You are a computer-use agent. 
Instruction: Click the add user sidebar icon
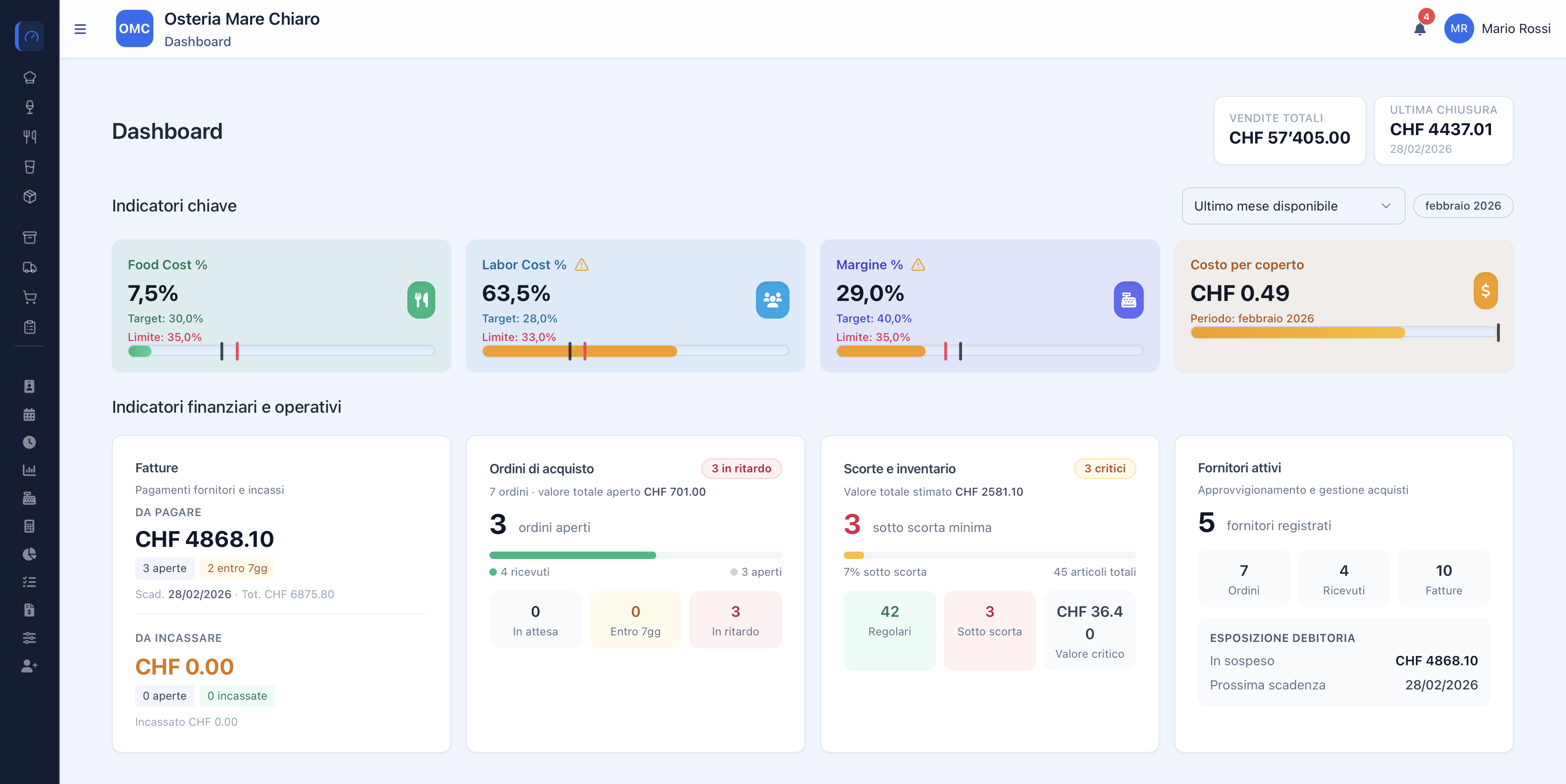pyautogui.click(x=29, y=666)
